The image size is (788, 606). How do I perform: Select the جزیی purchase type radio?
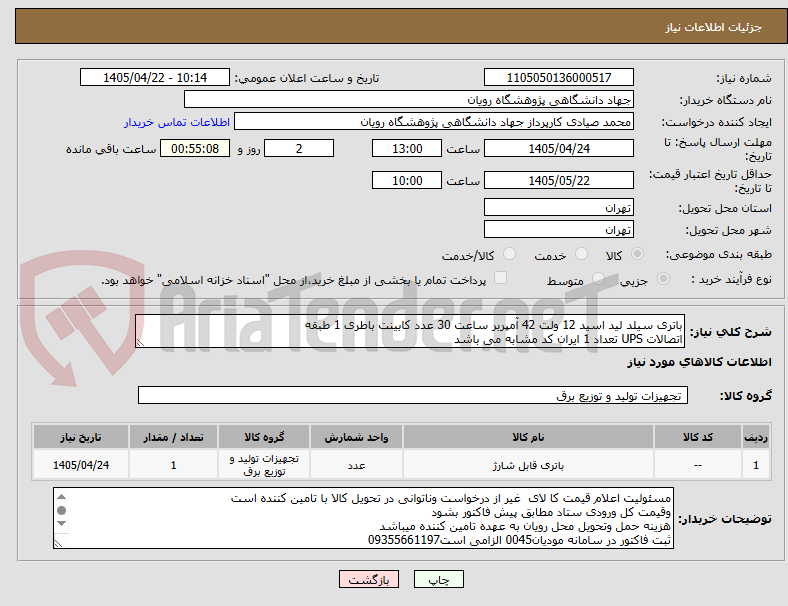click(x=663, y=278)
